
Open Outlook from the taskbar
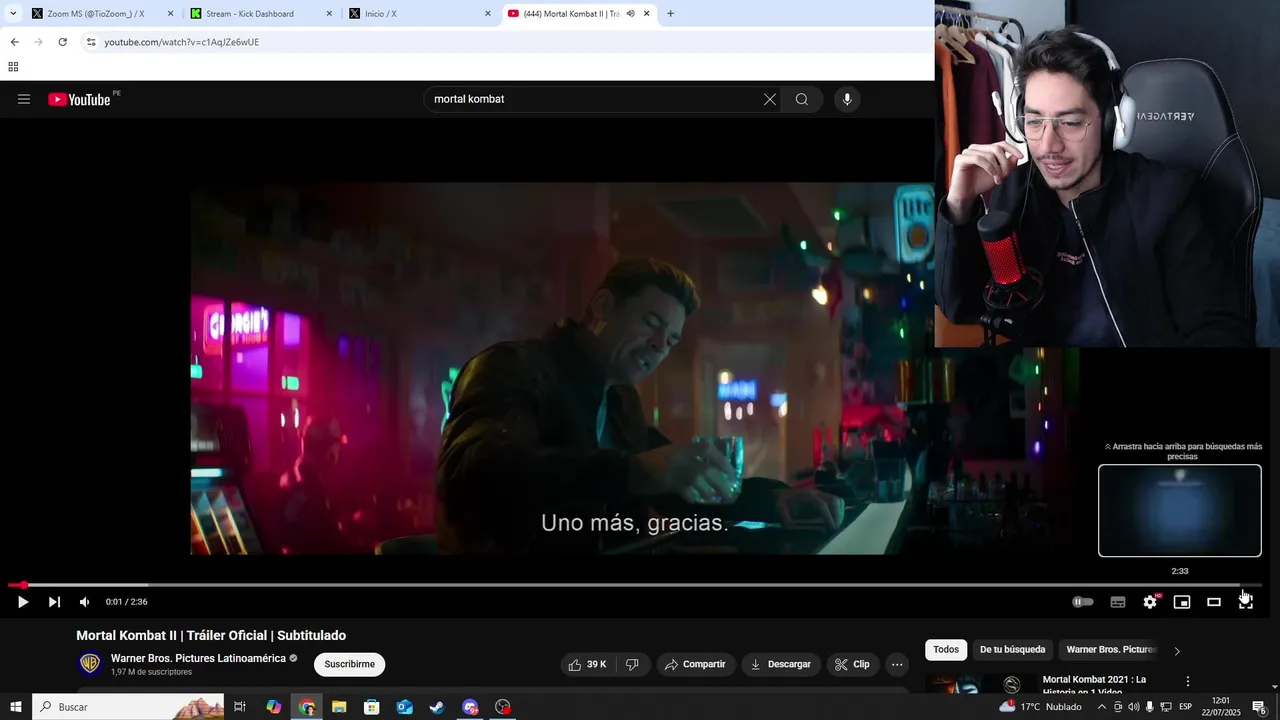click(x=404, y=707)
